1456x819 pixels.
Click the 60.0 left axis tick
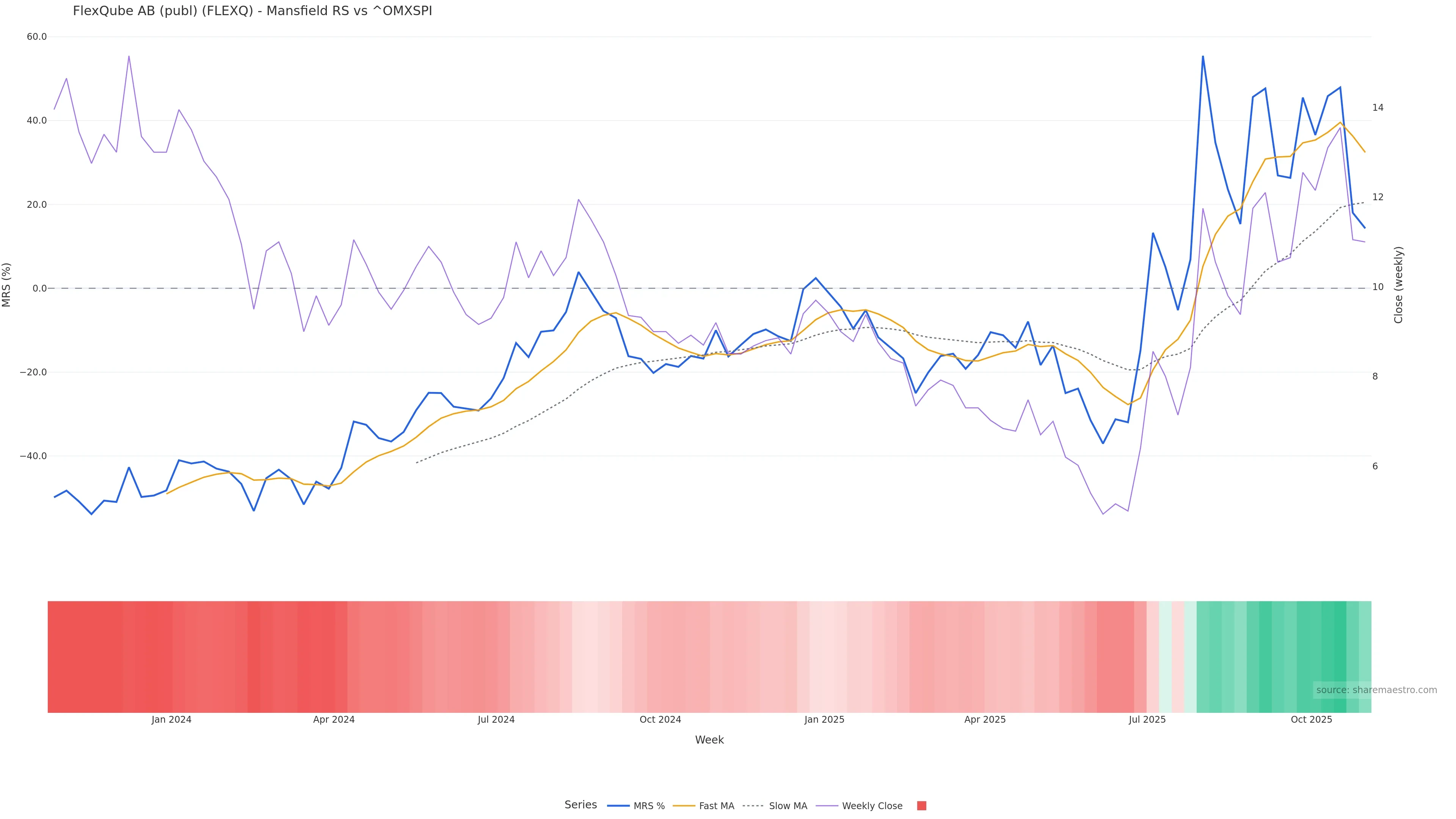coord(37,37)
